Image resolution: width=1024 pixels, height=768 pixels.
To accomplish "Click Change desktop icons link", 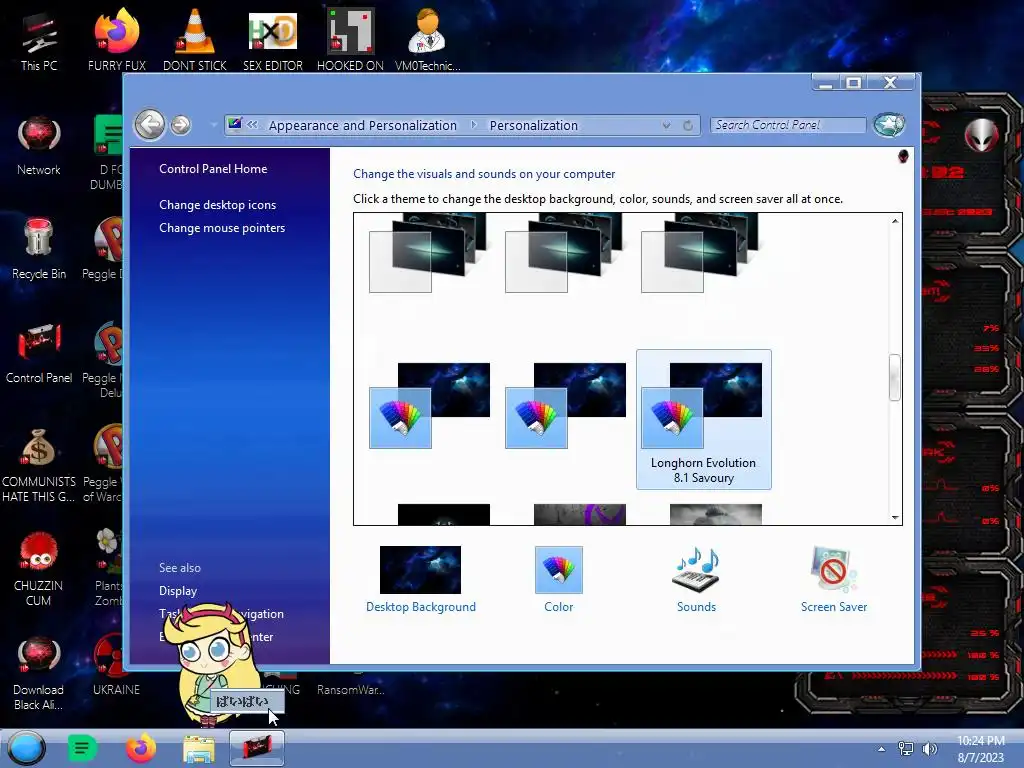I will click(217, 204).
